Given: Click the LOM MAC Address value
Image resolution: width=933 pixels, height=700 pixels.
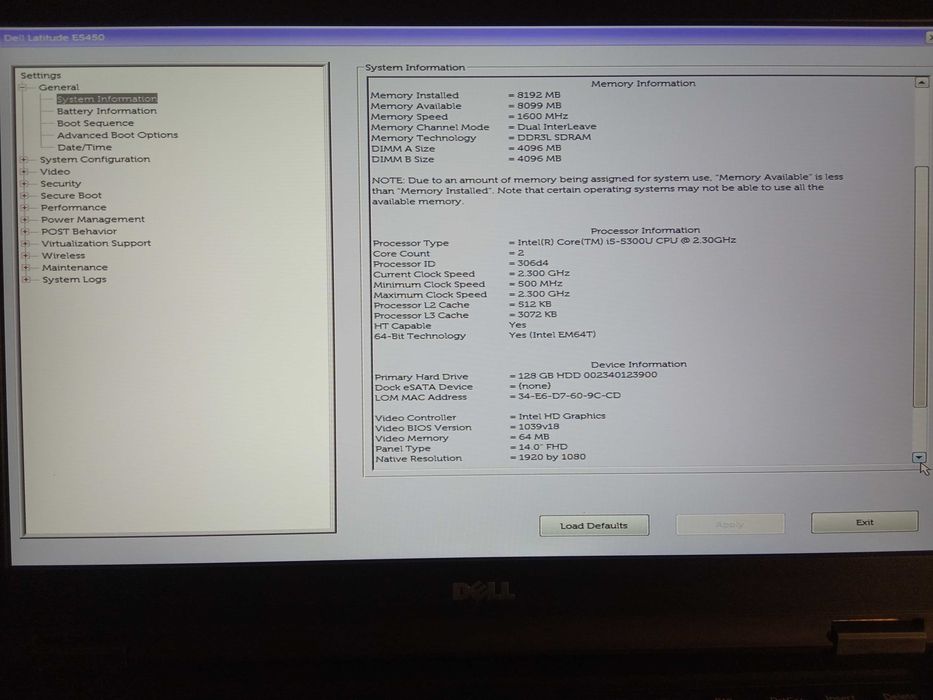Looking at the screenshot, I should click(569, 396).
